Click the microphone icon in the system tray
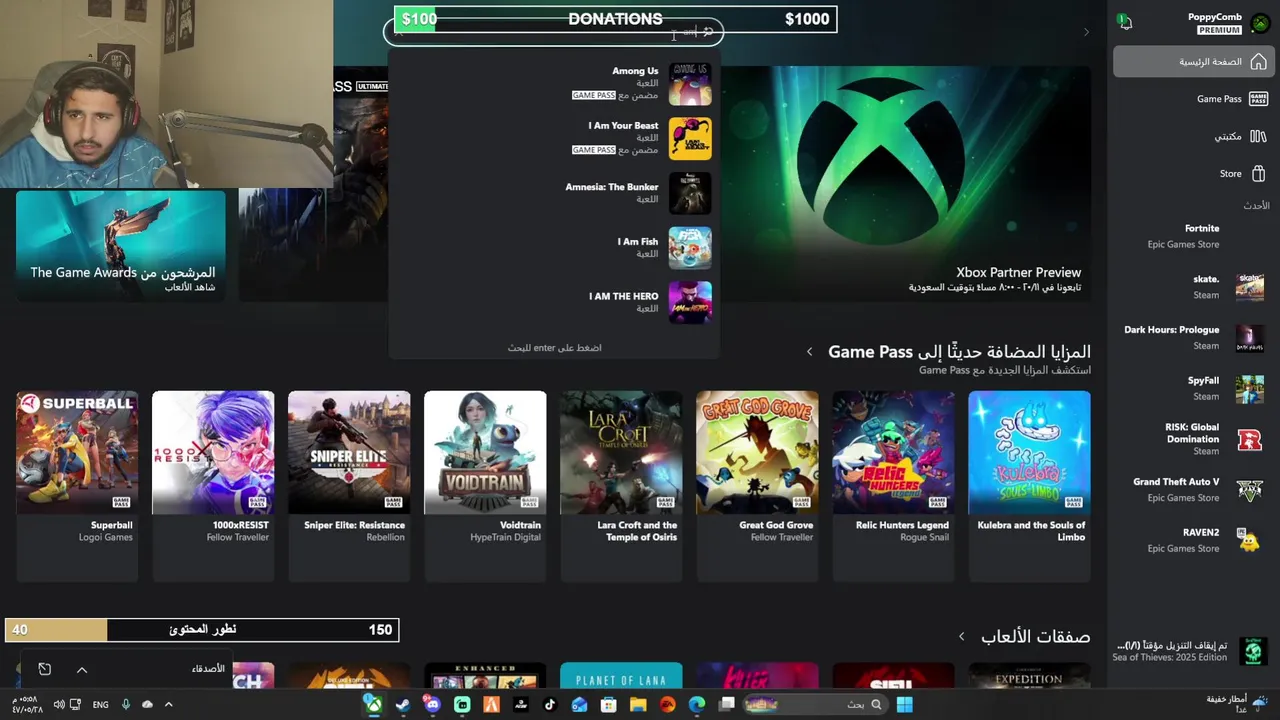This screenshot has height=720, width=1280. coord(126,705)
